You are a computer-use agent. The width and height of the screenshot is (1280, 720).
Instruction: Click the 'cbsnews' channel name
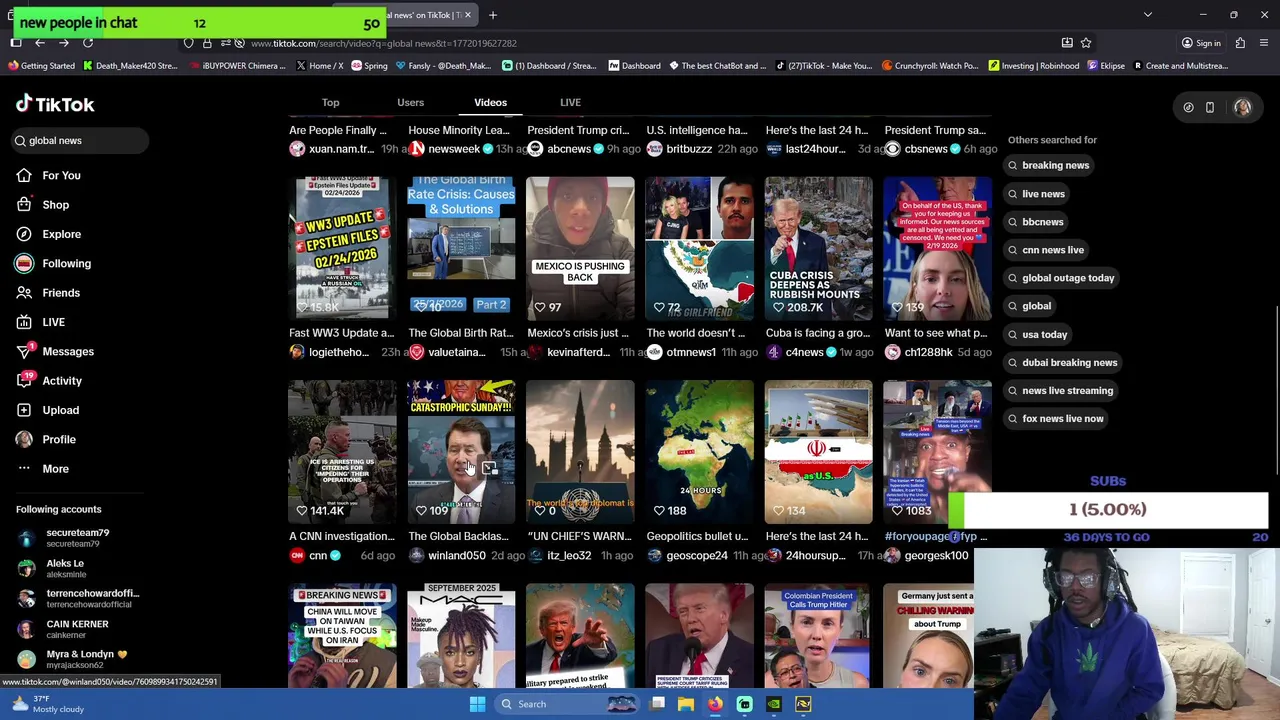coord(925,149)
